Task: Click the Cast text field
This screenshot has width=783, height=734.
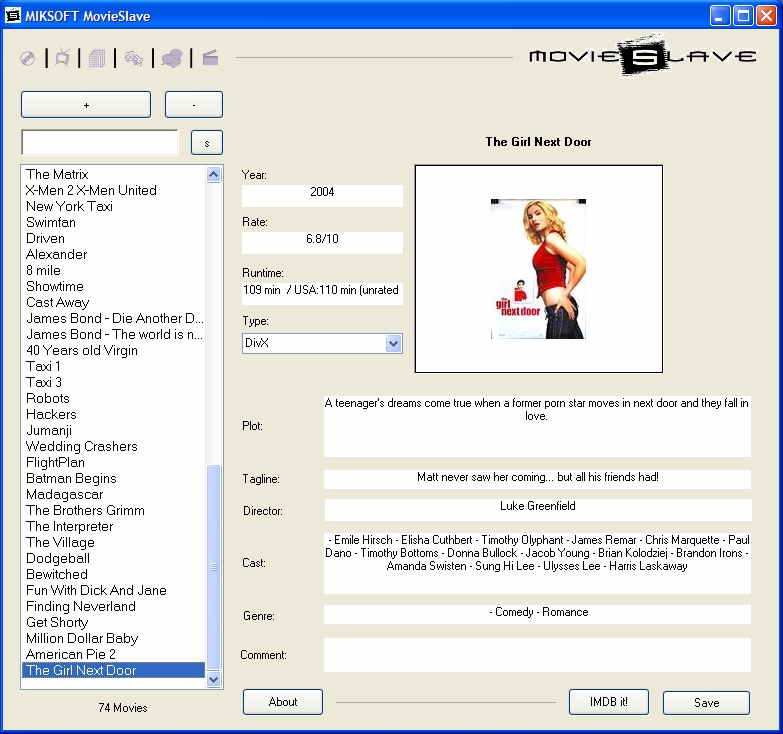Action: (537, 563)
